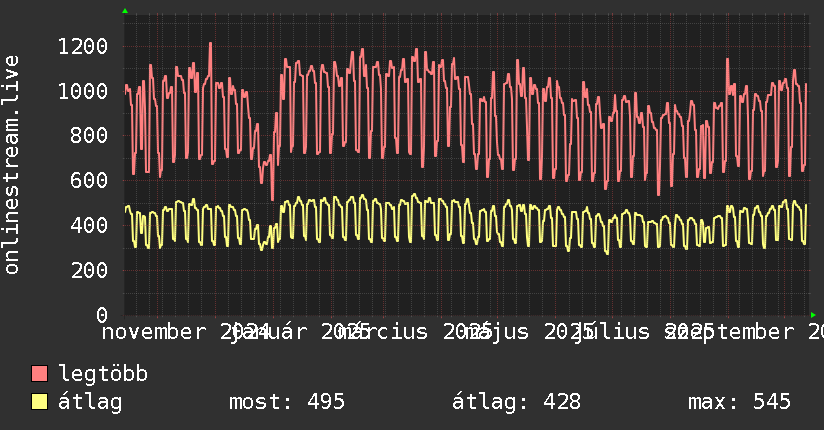Click the 'átlag: 428' statistic

coord(517,402)
